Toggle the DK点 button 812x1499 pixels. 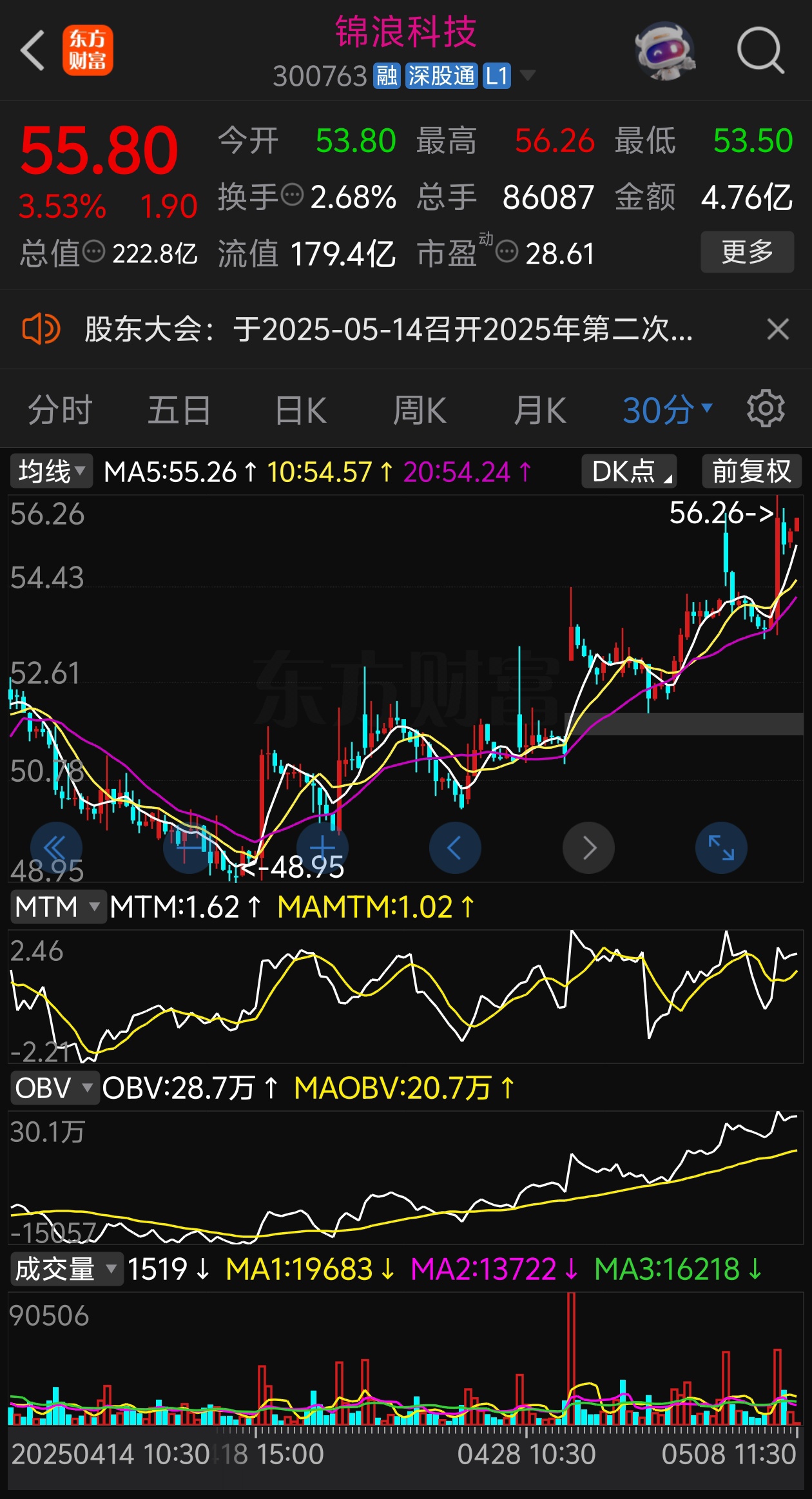tap(629, 471)
